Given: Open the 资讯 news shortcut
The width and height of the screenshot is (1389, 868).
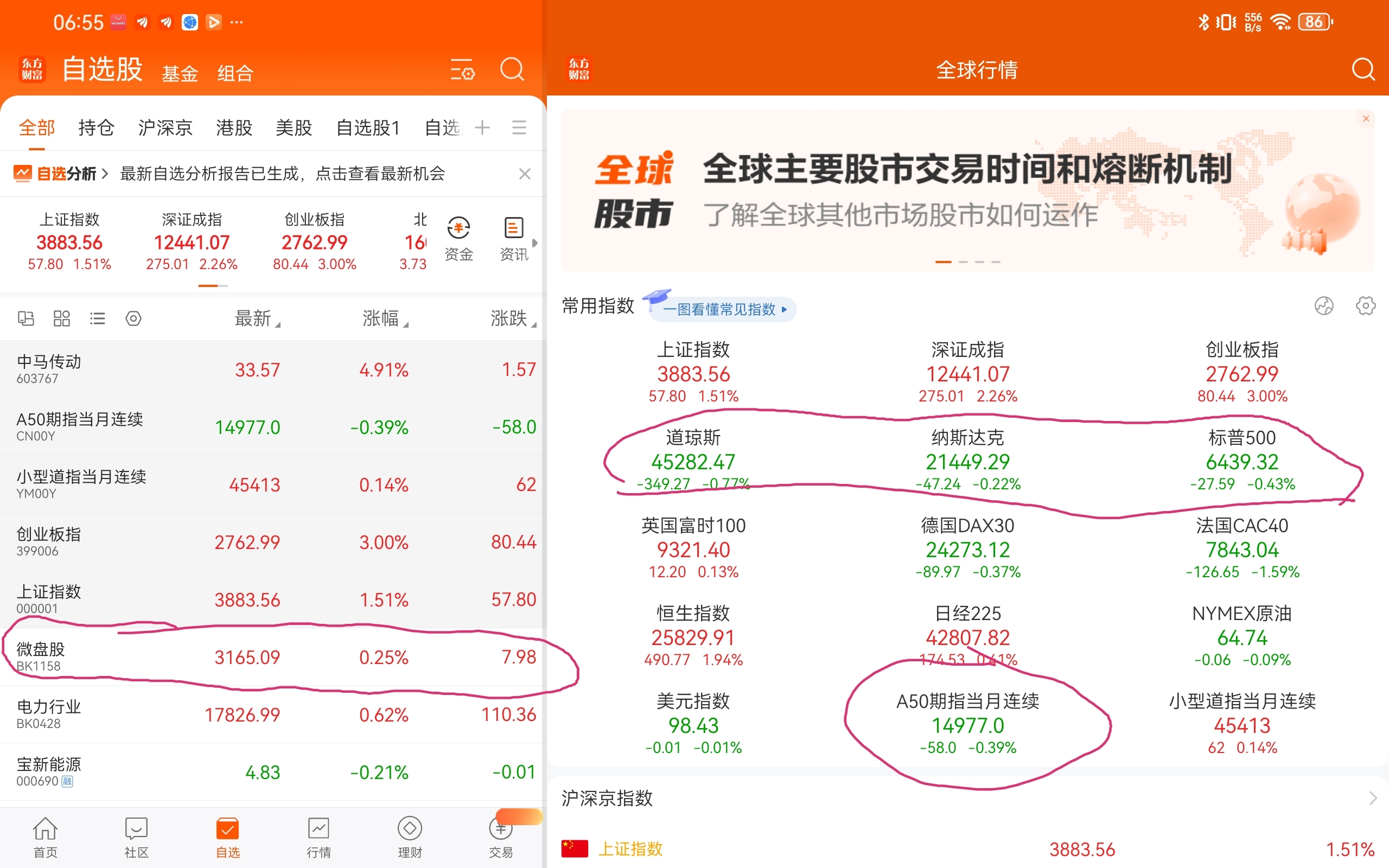Looking at the screenshot, I should pyautogui.click(x=514, y=239).
